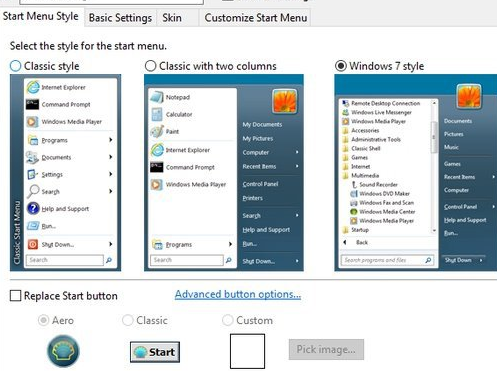497x371 pixels.
Task: Select the Start Menu Style tab
Action: [x=41, y=16]
